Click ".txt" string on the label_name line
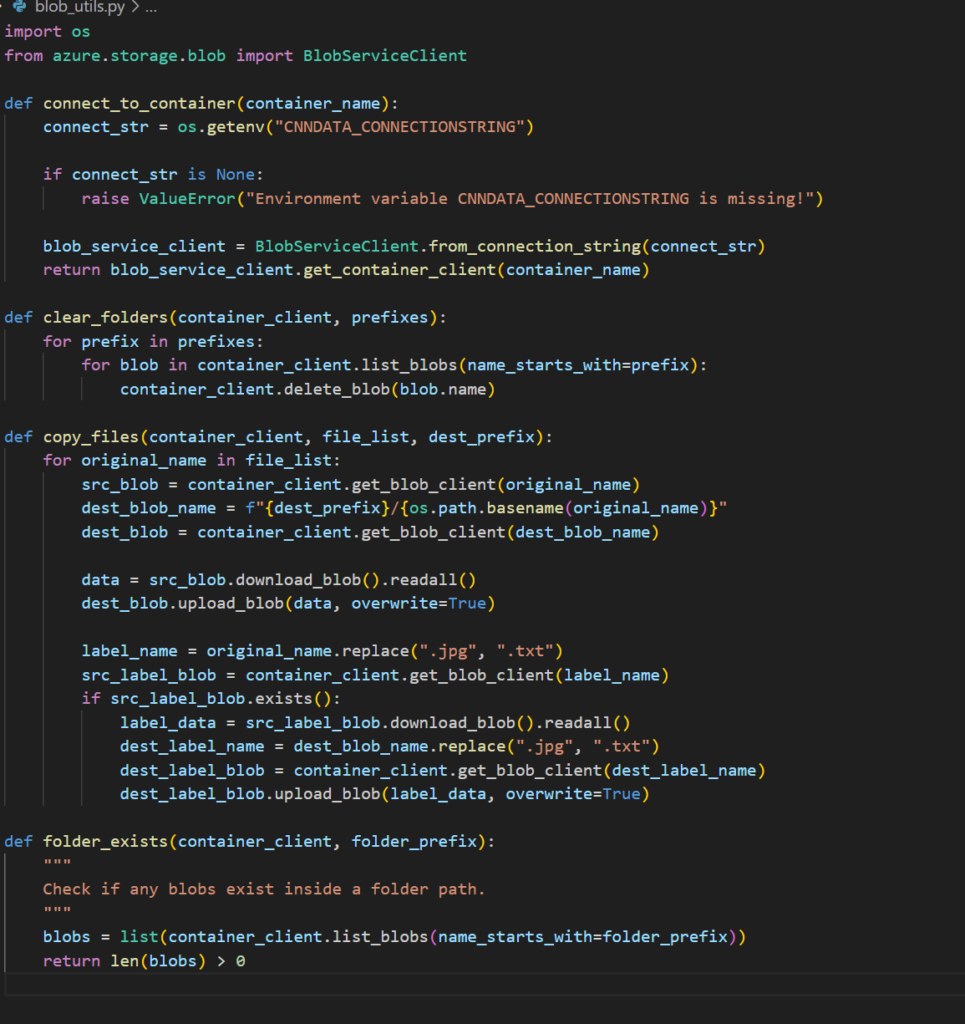This screenshot has height=1024, width=965. (525, 651)
